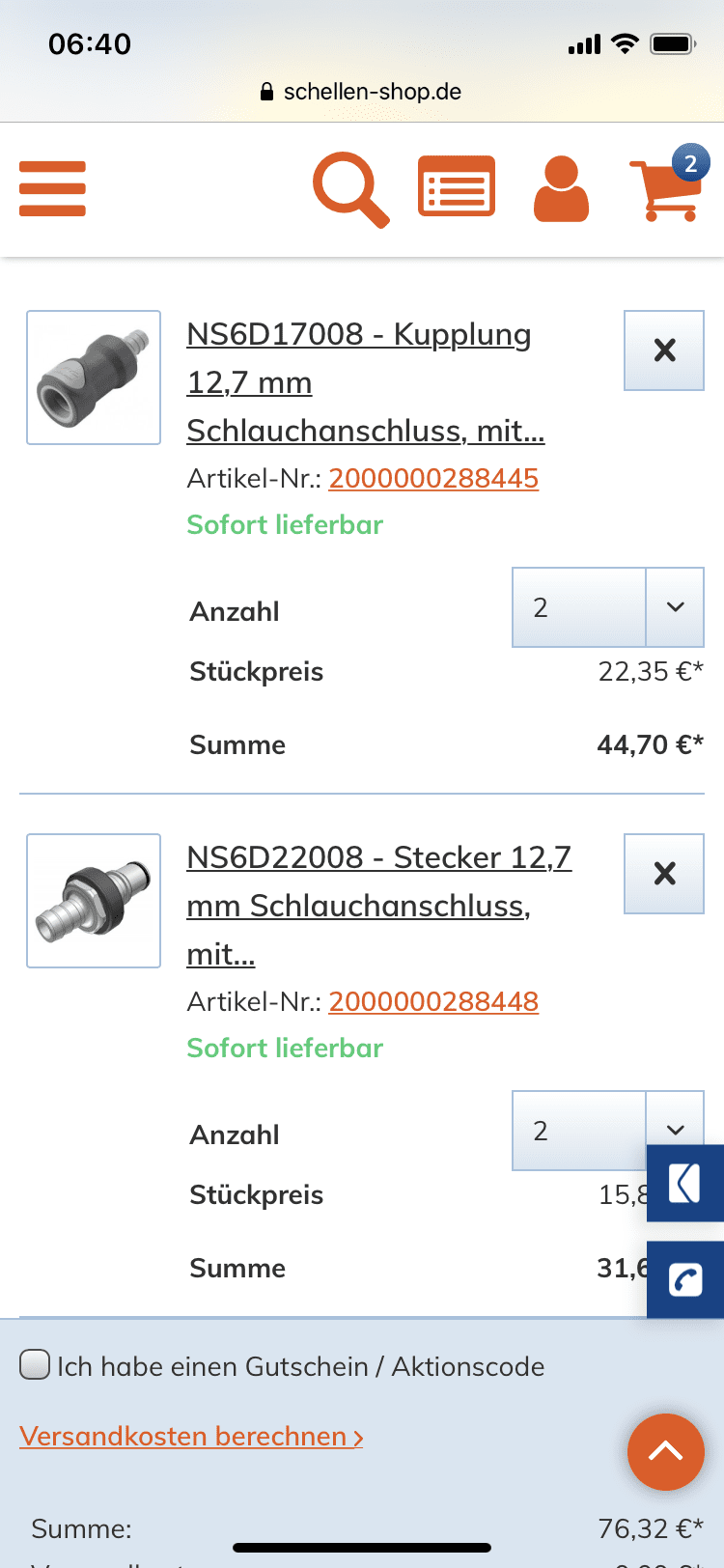
Task: Click the grey Kupplung product thumbnail
Action: point(94,378)
